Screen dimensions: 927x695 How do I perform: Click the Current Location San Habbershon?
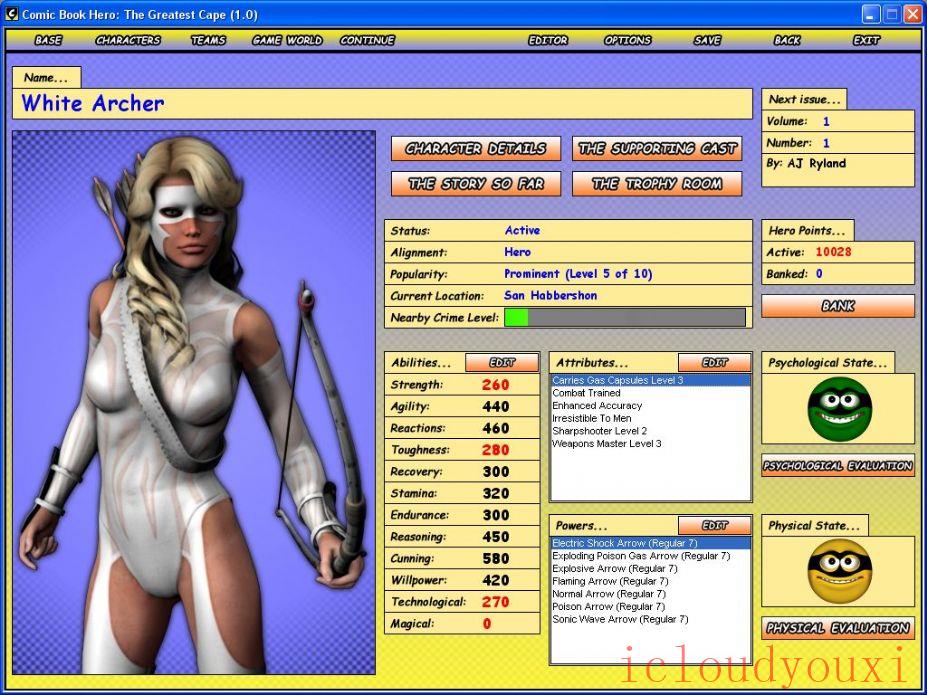point(550,295)
